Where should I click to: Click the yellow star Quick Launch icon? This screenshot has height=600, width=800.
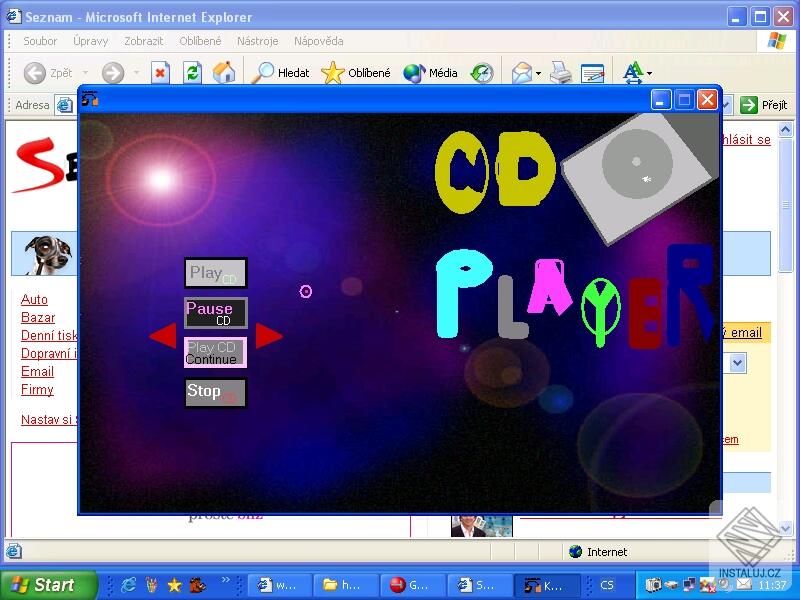click(x=174, y=585)
